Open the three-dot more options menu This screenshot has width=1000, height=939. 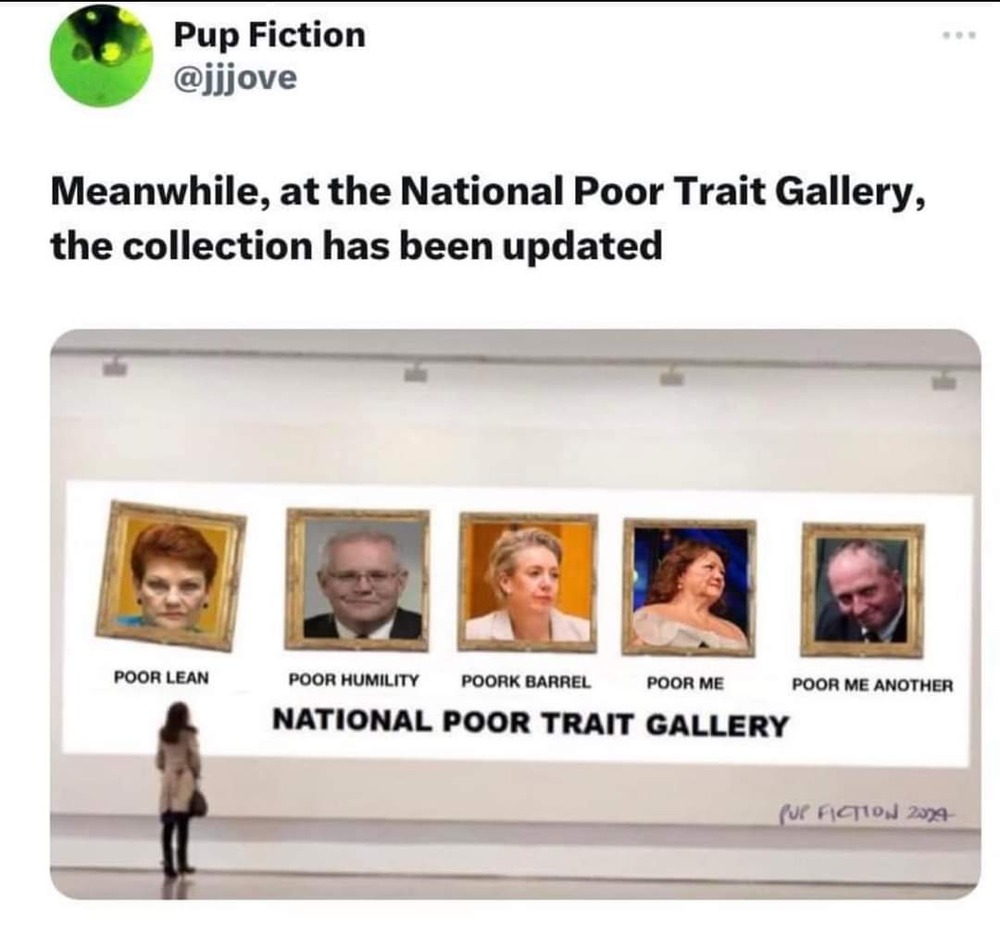959,36
